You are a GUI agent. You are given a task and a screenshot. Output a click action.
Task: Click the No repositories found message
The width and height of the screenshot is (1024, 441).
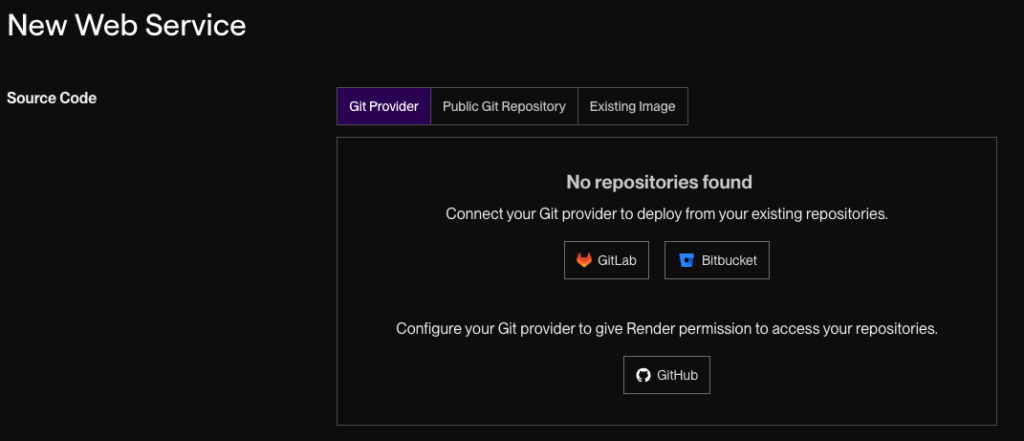[659, 182]
